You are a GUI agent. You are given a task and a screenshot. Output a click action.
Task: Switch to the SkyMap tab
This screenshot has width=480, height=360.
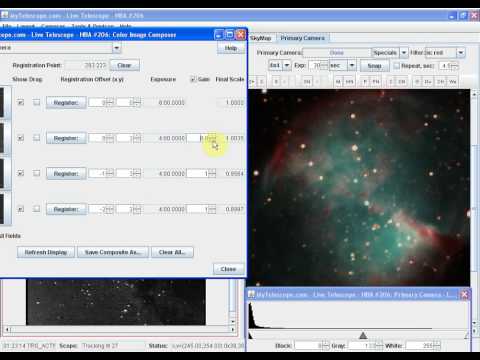click(x=260, y=38)
